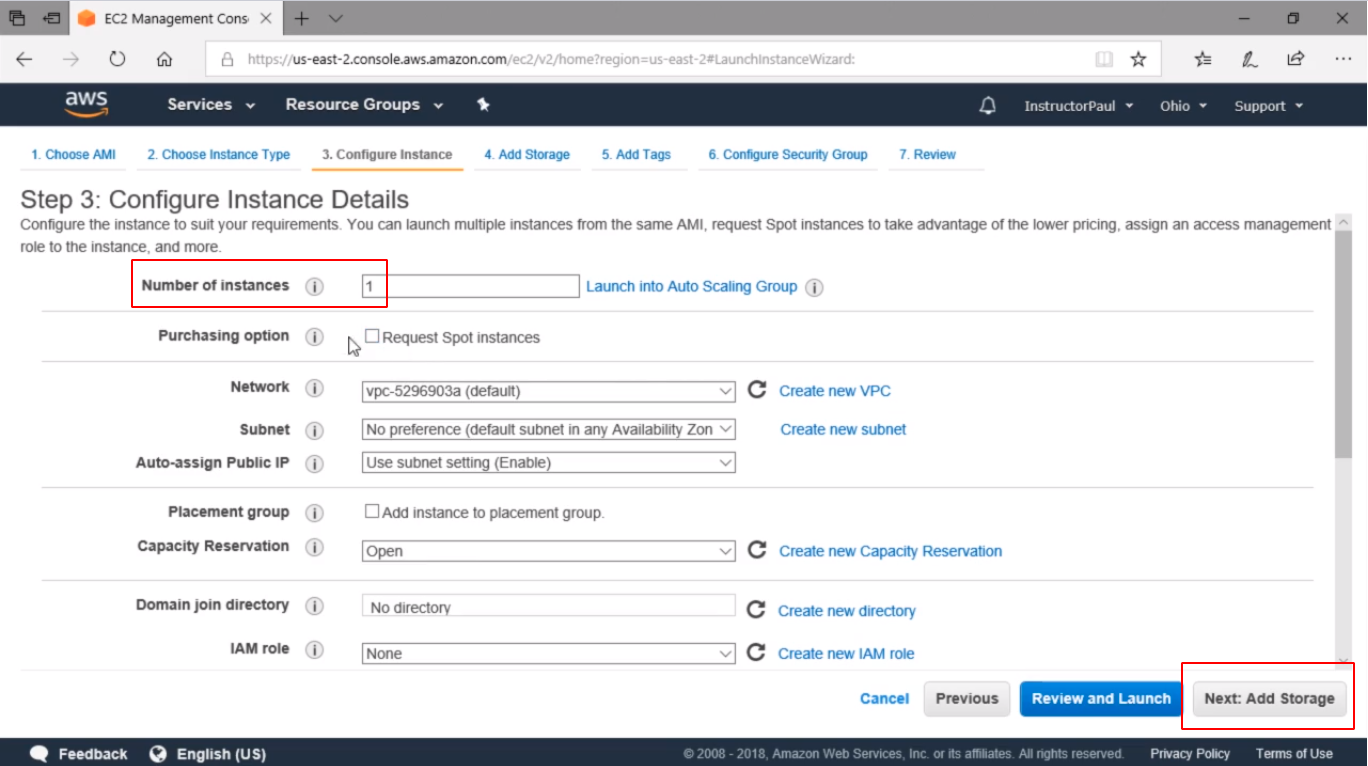Click info icon for Auto-assign Public IP
The height and width of the screenshot is (766, 1368).
314,464
